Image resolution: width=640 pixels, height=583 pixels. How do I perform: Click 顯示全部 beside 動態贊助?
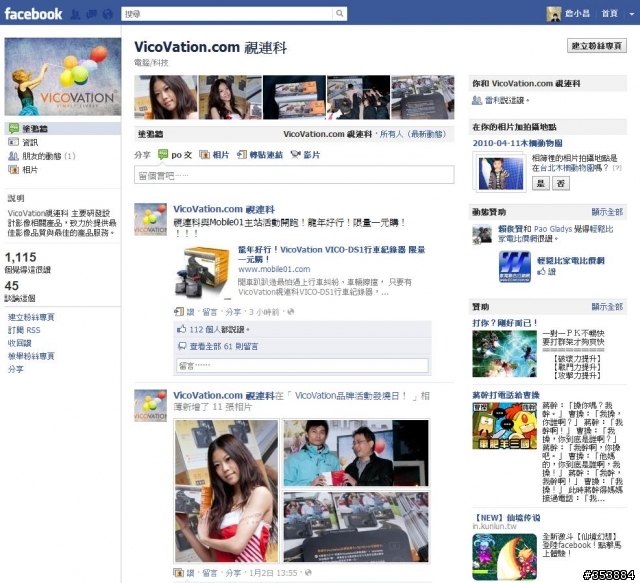click(x=607, y=212)
